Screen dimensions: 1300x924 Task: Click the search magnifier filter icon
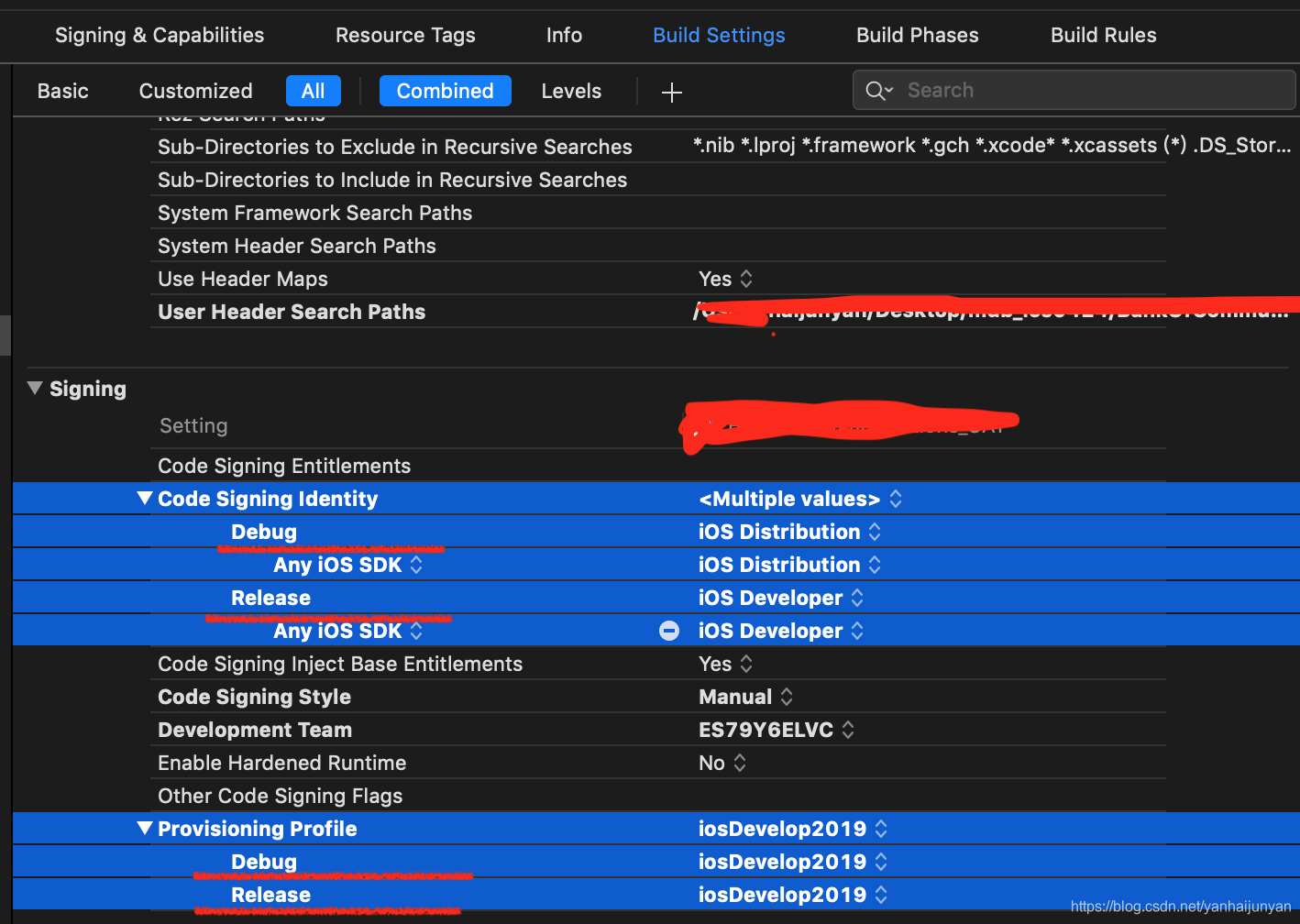coord(878,90)
